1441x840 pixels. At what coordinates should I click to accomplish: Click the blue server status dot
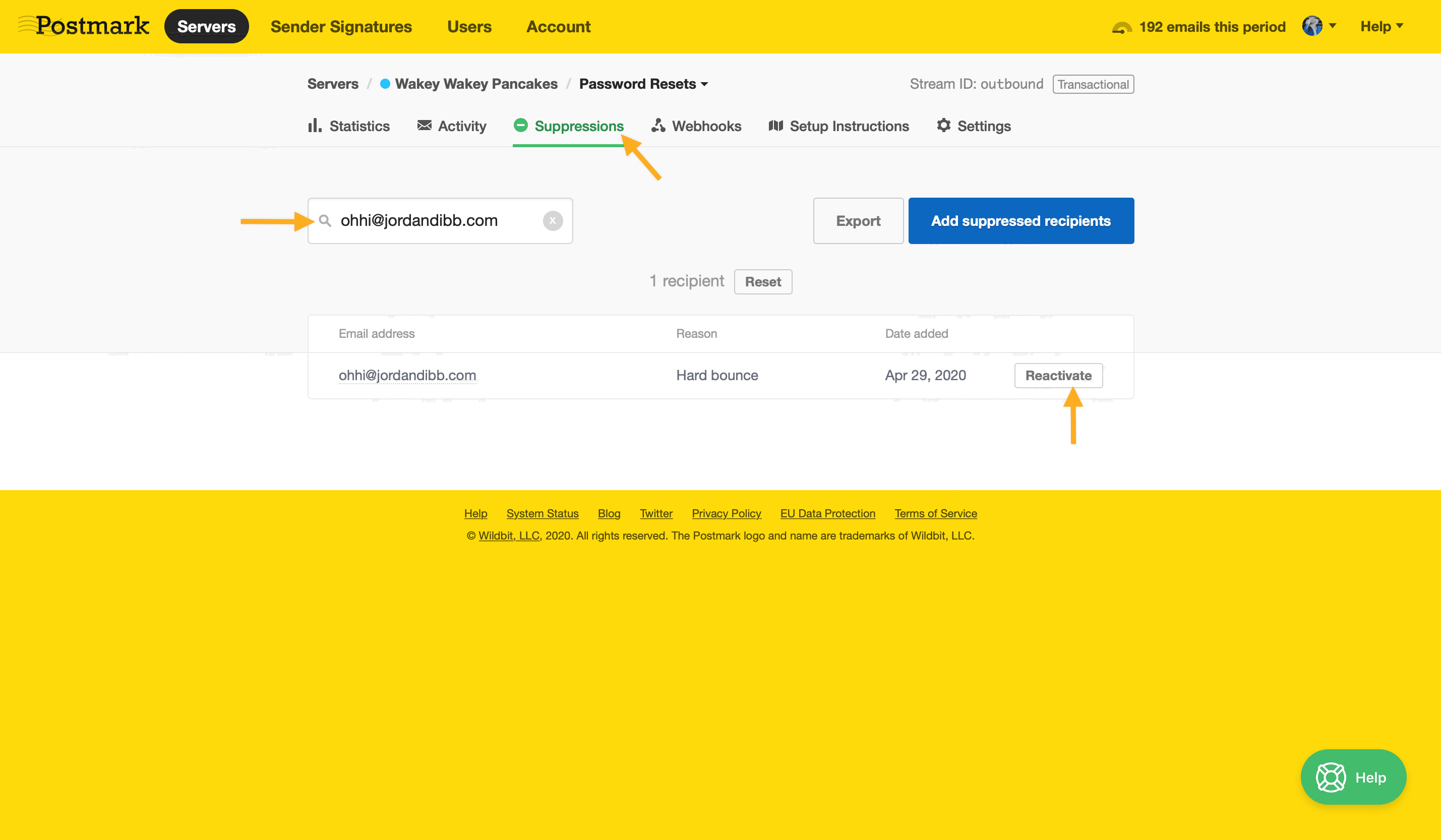[385, 84]
